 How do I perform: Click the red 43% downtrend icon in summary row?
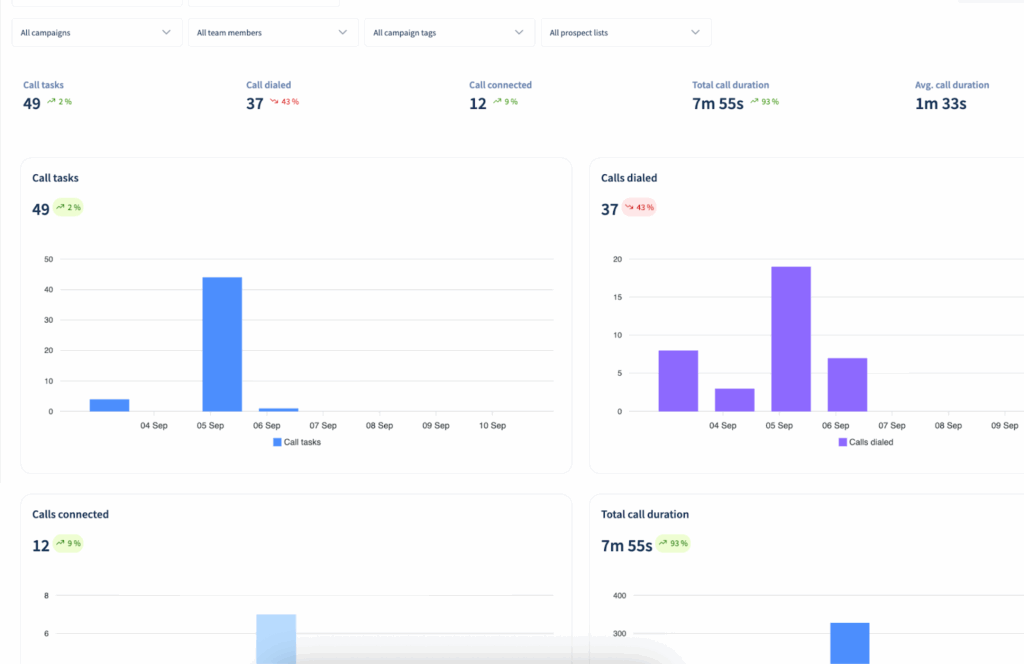[x=274, y=101]
